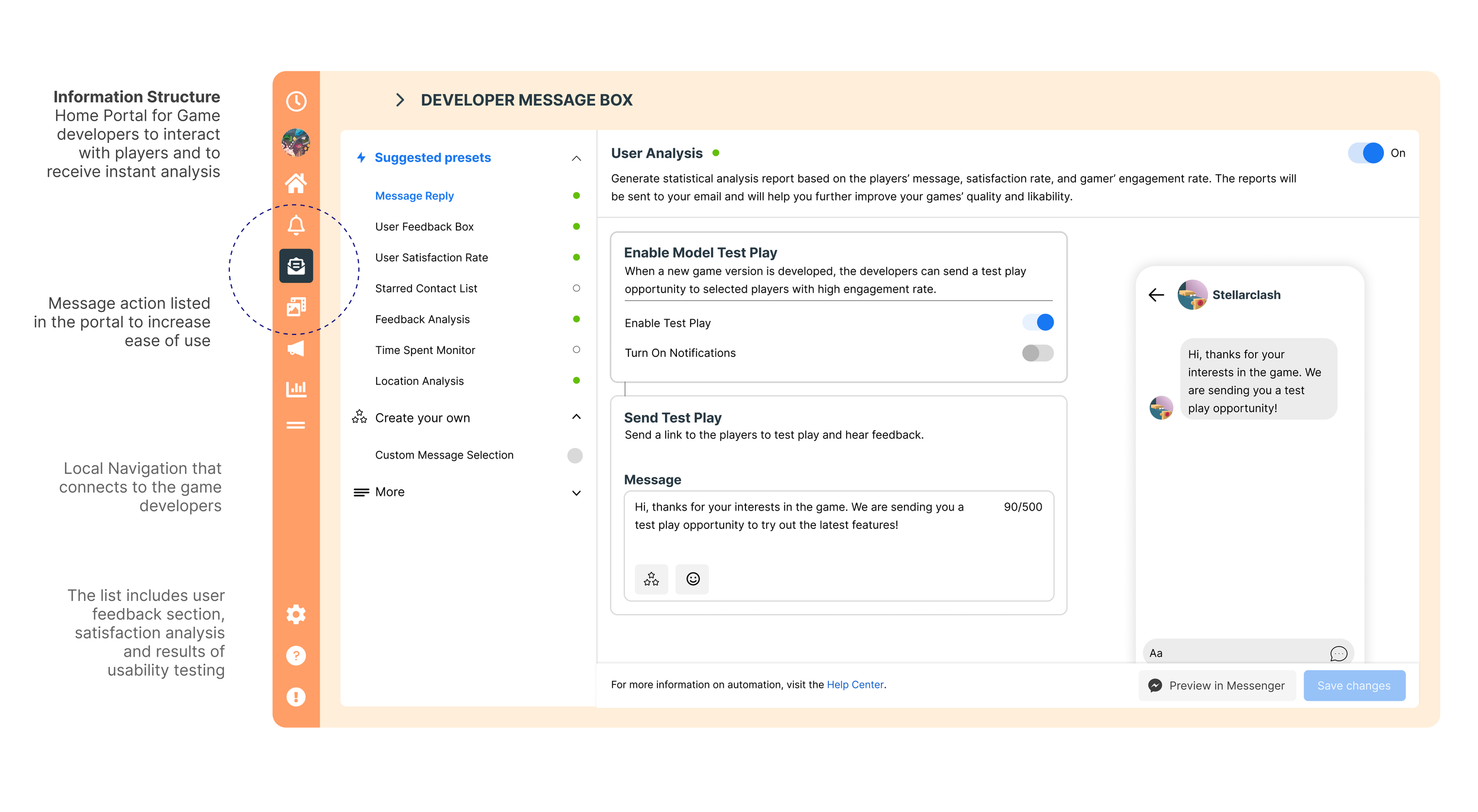Screen dimensions: 1478x812
Task: Select the Location Analysis preset
Action: pyautogui.click(x=419, y=381)
